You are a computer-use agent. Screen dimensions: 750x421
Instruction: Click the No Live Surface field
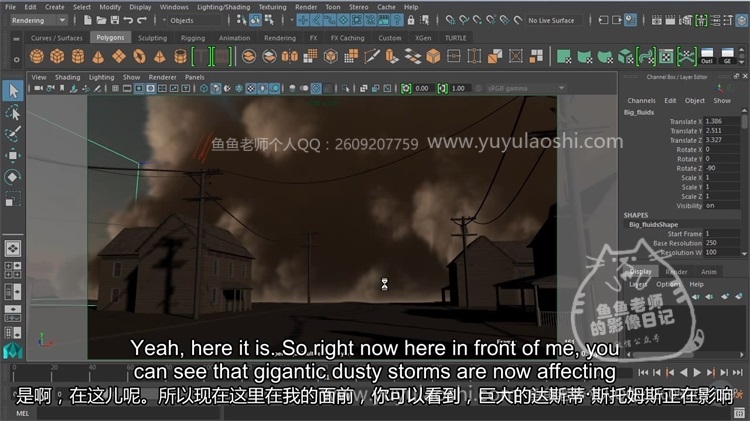pyautogui.click(x=557, y=20)
